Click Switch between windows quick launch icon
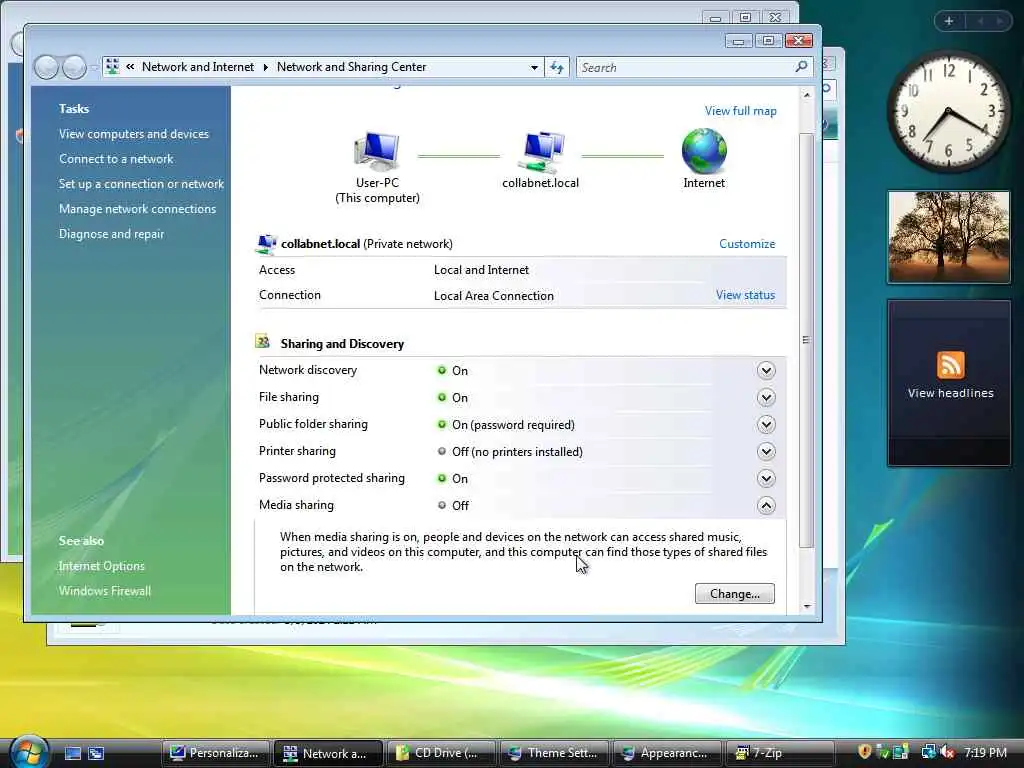The height and width of the screenshot is (768, 1024). [96, 753]
